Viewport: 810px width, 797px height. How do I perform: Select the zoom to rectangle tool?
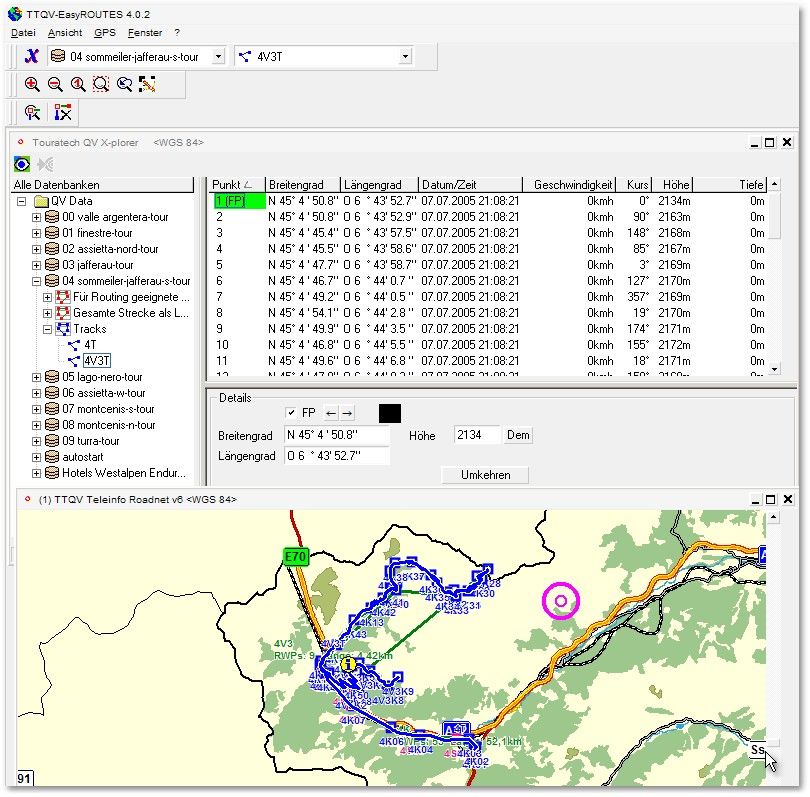tap(101, 85)
